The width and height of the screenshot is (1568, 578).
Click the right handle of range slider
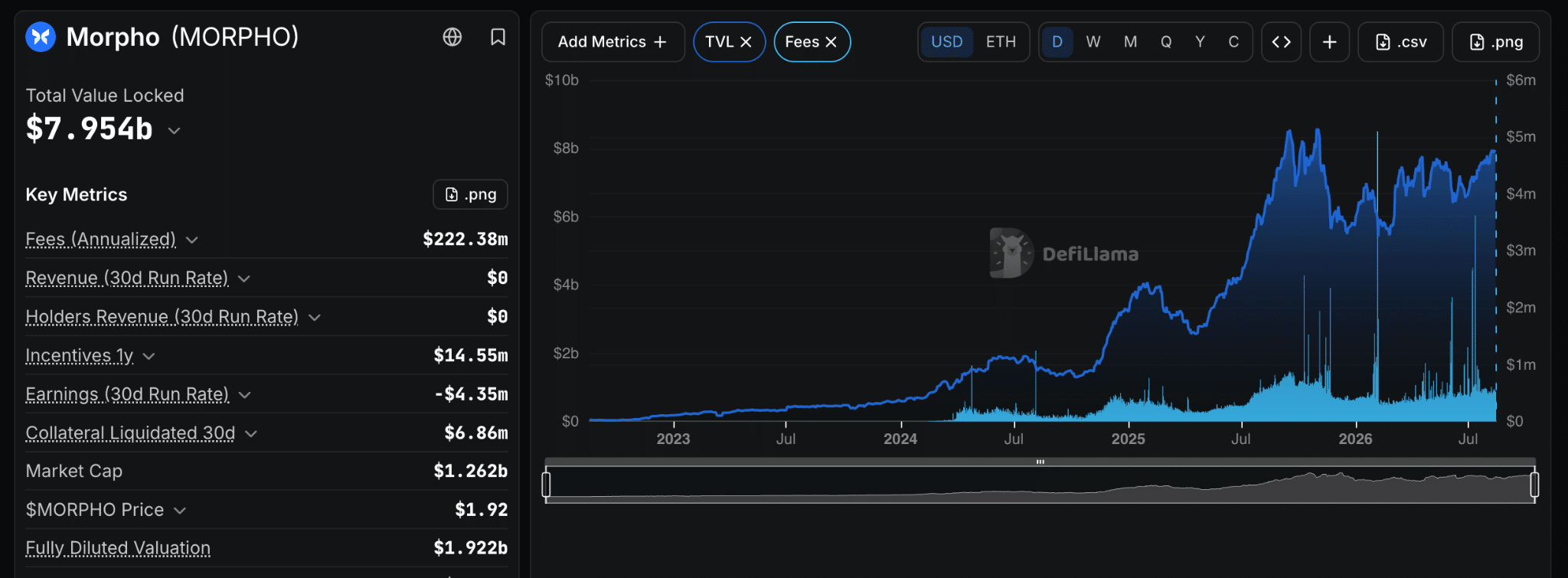[x=1534, y=485]
